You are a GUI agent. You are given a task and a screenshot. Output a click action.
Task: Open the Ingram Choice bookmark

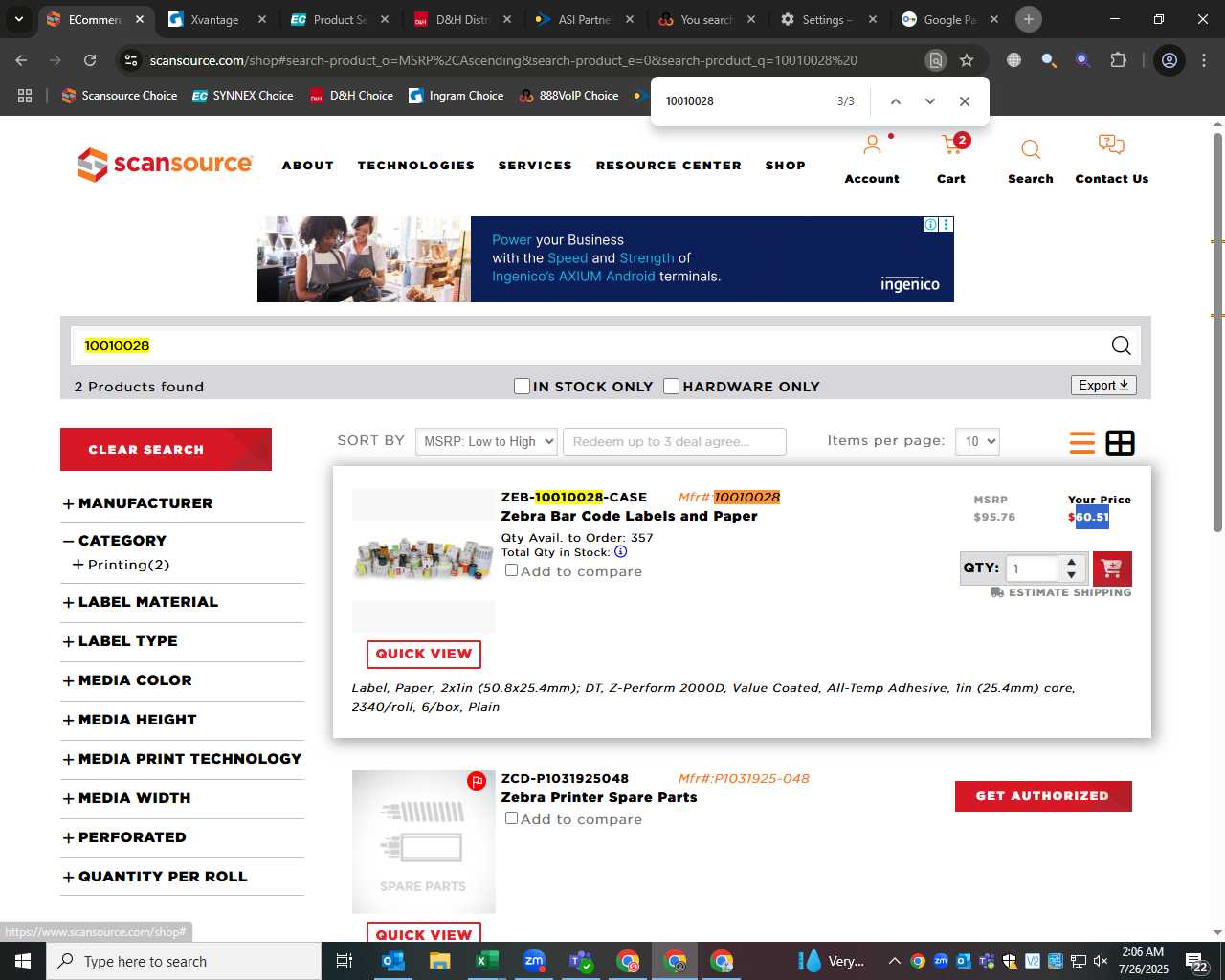[x=457, y=96]
